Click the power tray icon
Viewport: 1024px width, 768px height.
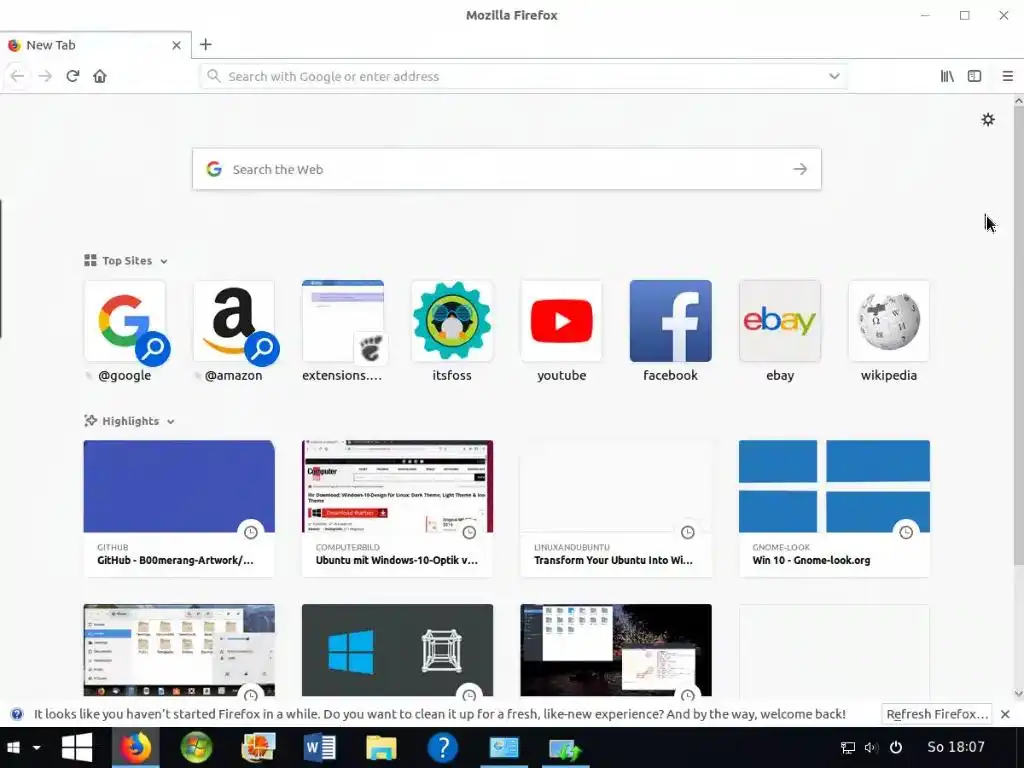click(896, 748)
